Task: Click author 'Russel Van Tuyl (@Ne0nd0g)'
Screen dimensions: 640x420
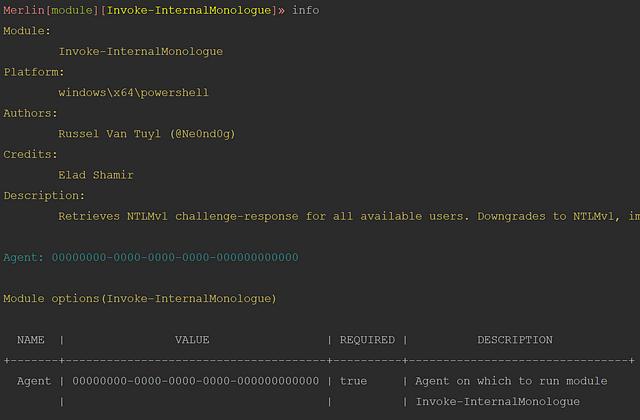Action: pyautogui.click(x=147, y=134)
